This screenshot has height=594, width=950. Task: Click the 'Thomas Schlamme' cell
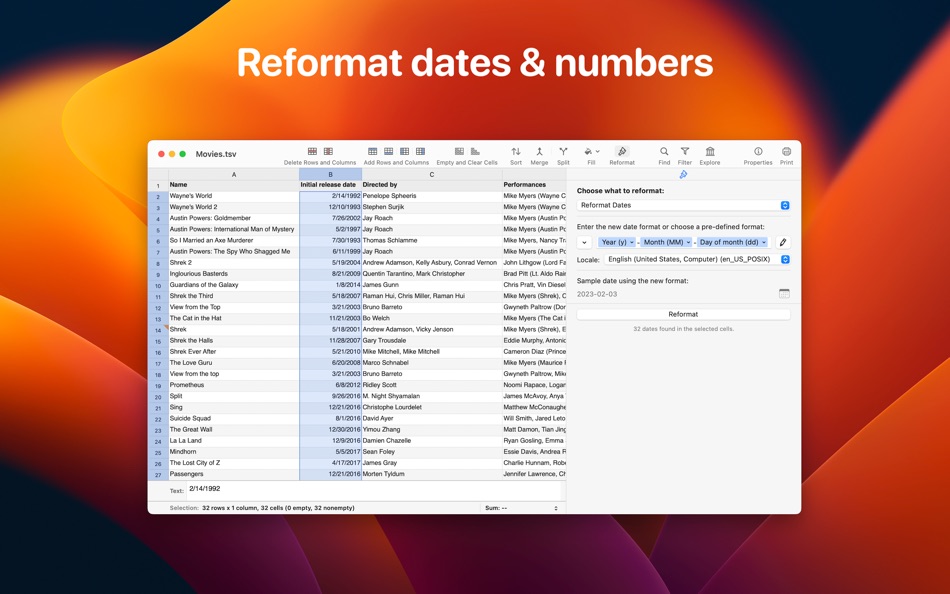pyautogui.click(x=432, y=241)
